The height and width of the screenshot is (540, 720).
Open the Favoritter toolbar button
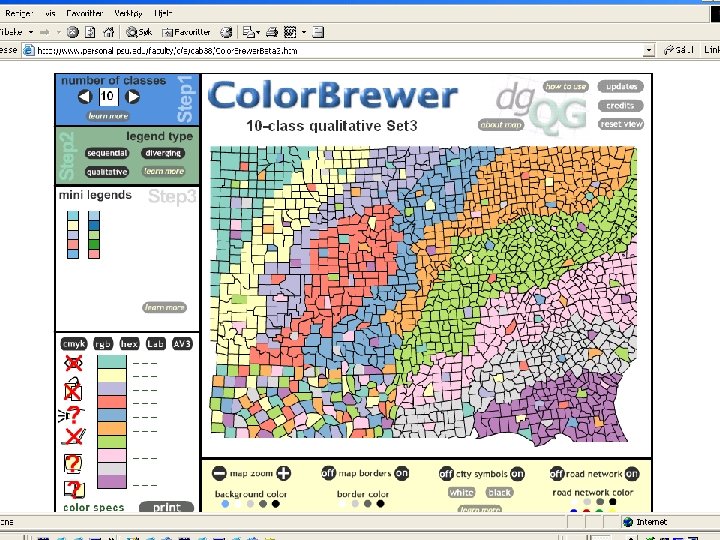pyautogui.click(x=186, y=32)
